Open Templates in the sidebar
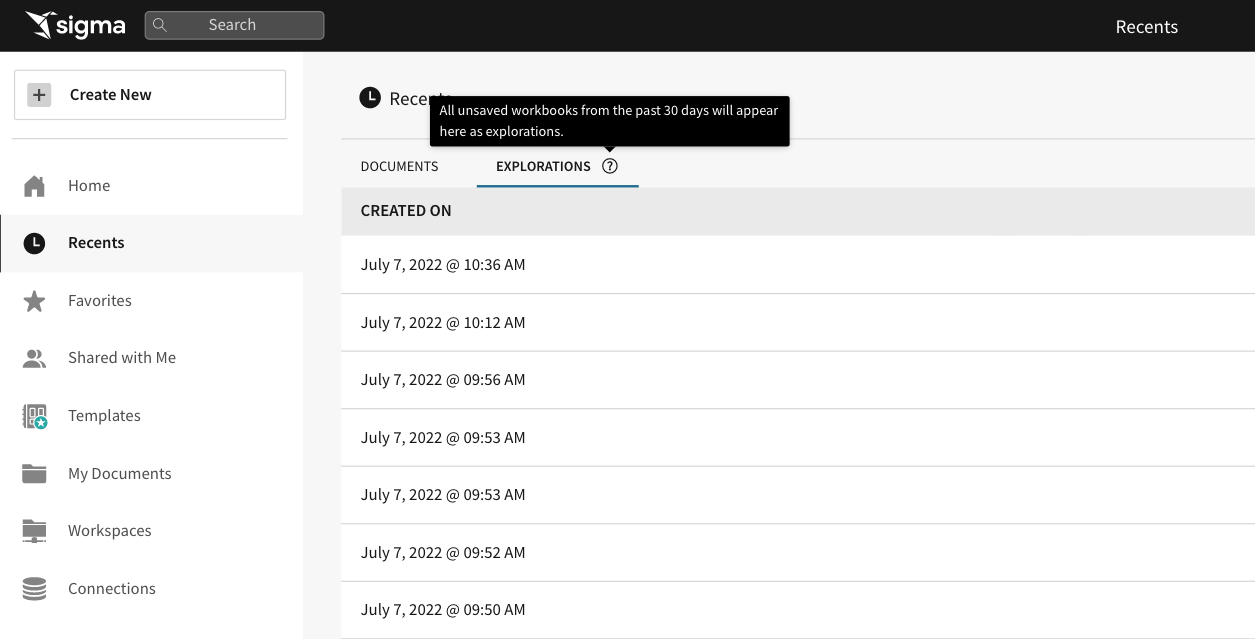This screenshot has width=1255, height=639. tap(151, 416)
